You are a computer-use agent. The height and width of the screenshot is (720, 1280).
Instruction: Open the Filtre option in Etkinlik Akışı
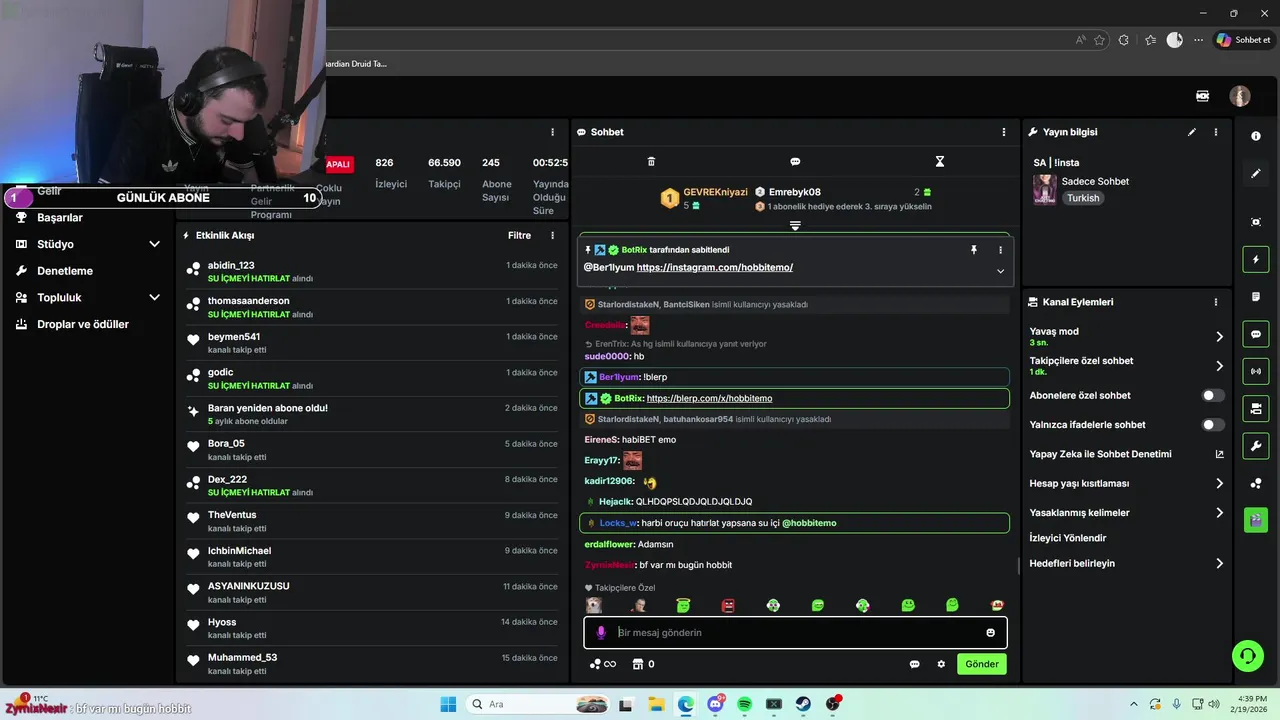519,236
